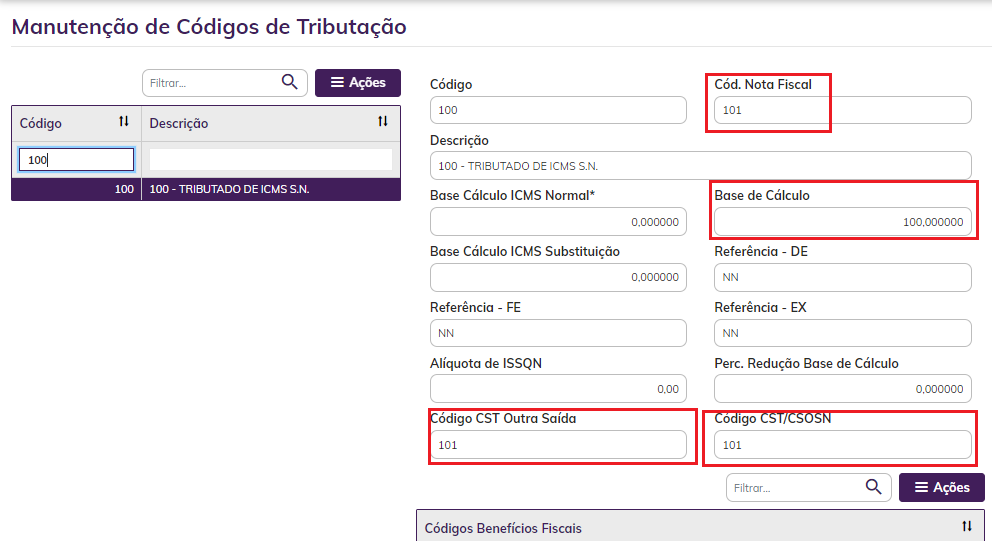
Task: Click the Código column filter box
Action: (x=76, y=160)
